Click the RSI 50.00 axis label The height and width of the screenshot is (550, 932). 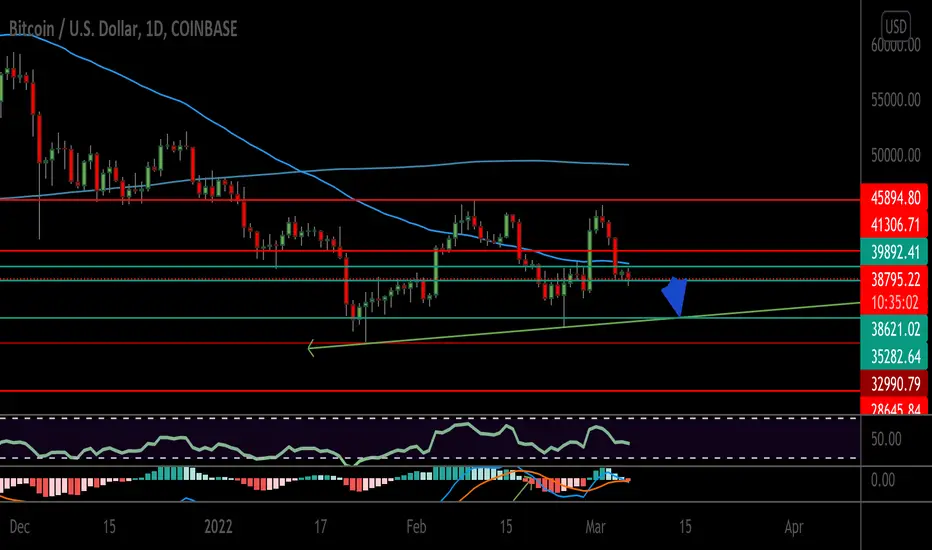click(x=886, y=439)
